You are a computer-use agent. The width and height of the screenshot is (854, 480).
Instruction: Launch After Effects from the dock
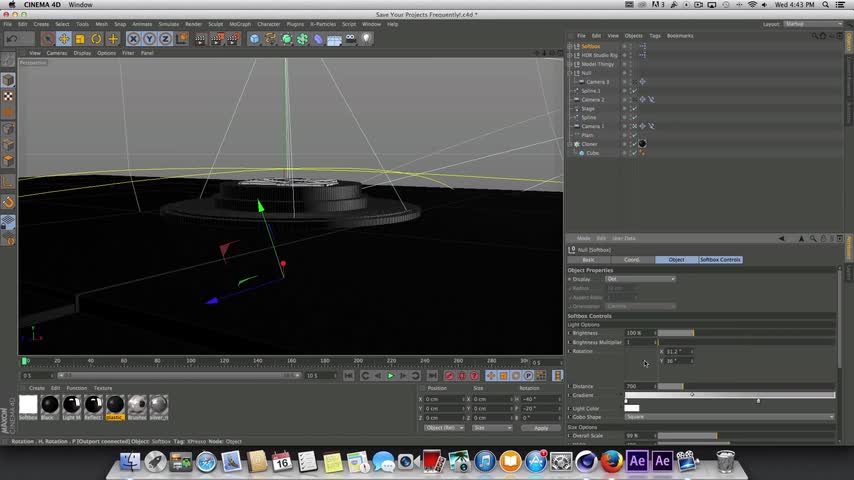coord(637,461)
